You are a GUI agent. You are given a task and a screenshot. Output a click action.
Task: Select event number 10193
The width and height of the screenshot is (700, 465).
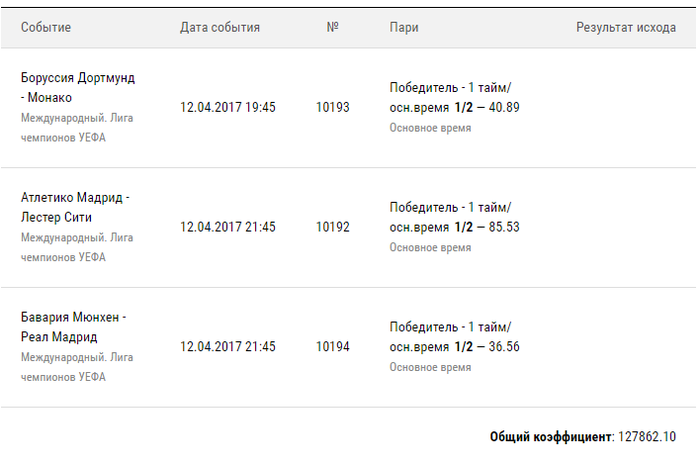pyautogui.click(x=333, y=107)
